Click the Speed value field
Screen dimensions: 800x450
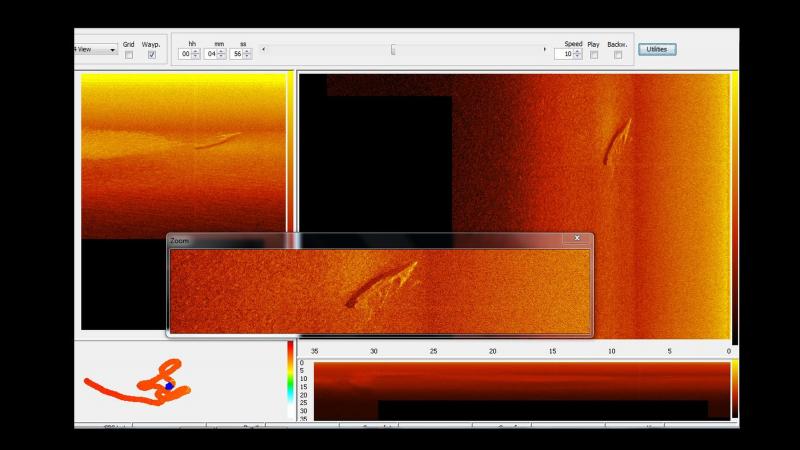pyautogui.click(x=564, y=54)
